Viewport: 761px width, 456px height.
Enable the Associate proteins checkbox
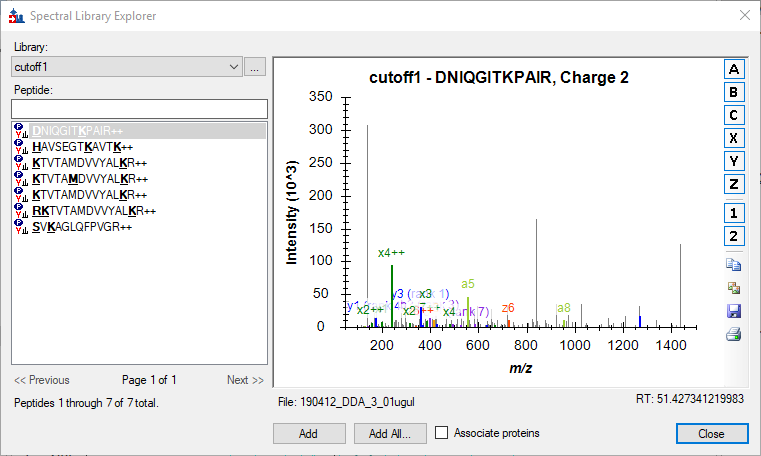click(442, 433)
